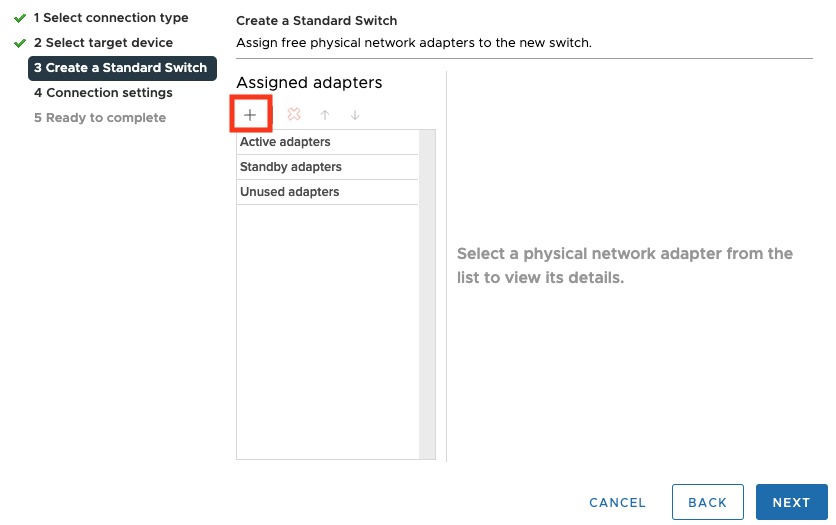Select step 3 Create a Standard Switch

point(121,68)
